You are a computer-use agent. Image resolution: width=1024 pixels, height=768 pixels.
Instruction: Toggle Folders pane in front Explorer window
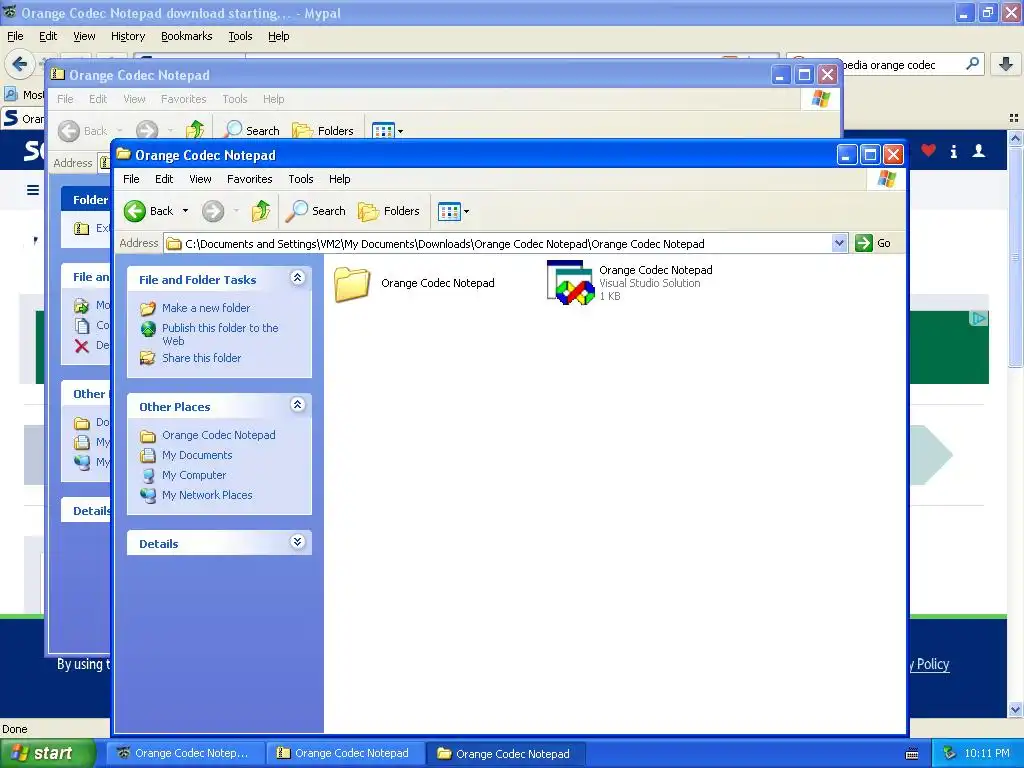tap(389, 211)
